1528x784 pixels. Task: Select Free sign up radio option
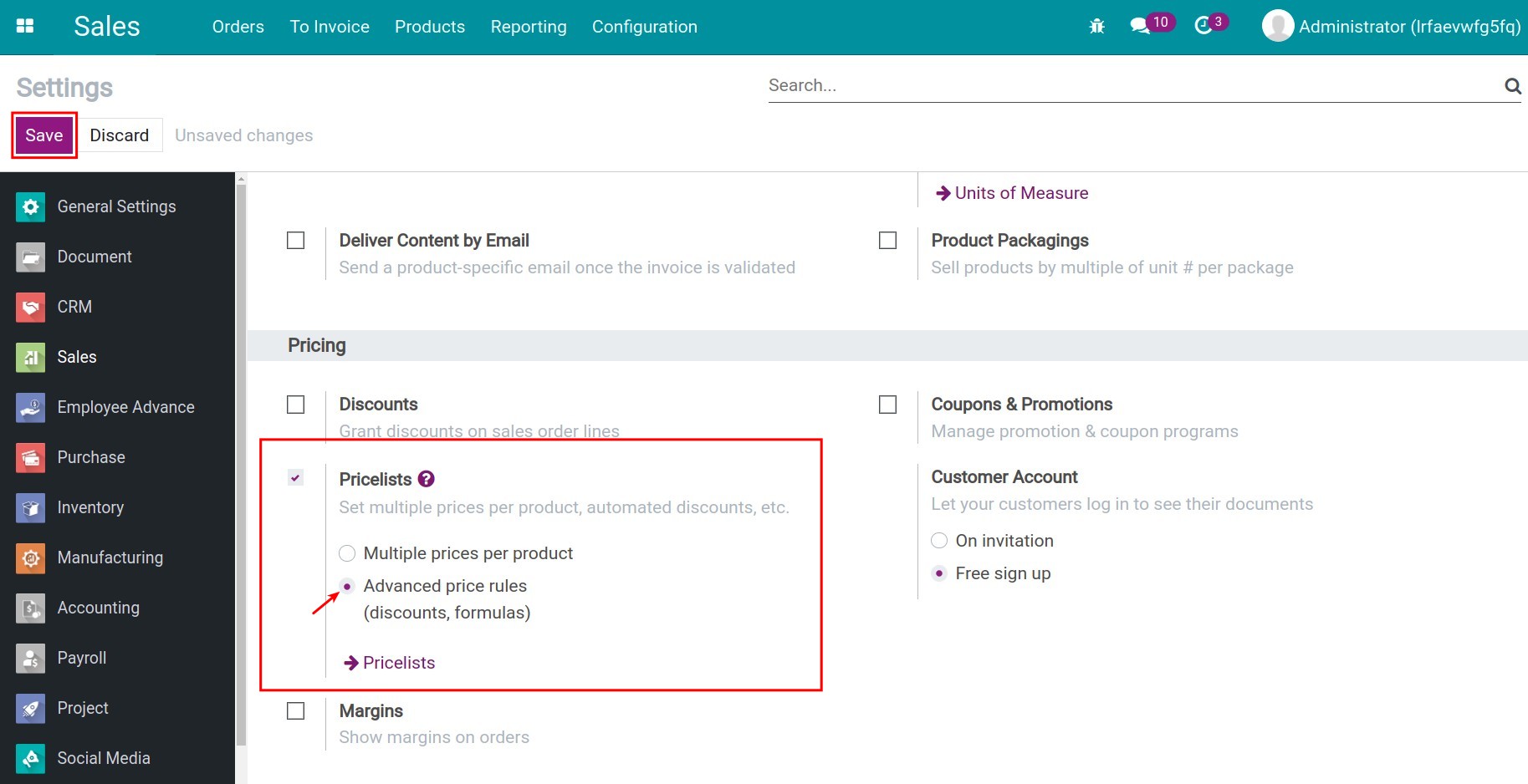pyautogui.click(x=939, y=573)
